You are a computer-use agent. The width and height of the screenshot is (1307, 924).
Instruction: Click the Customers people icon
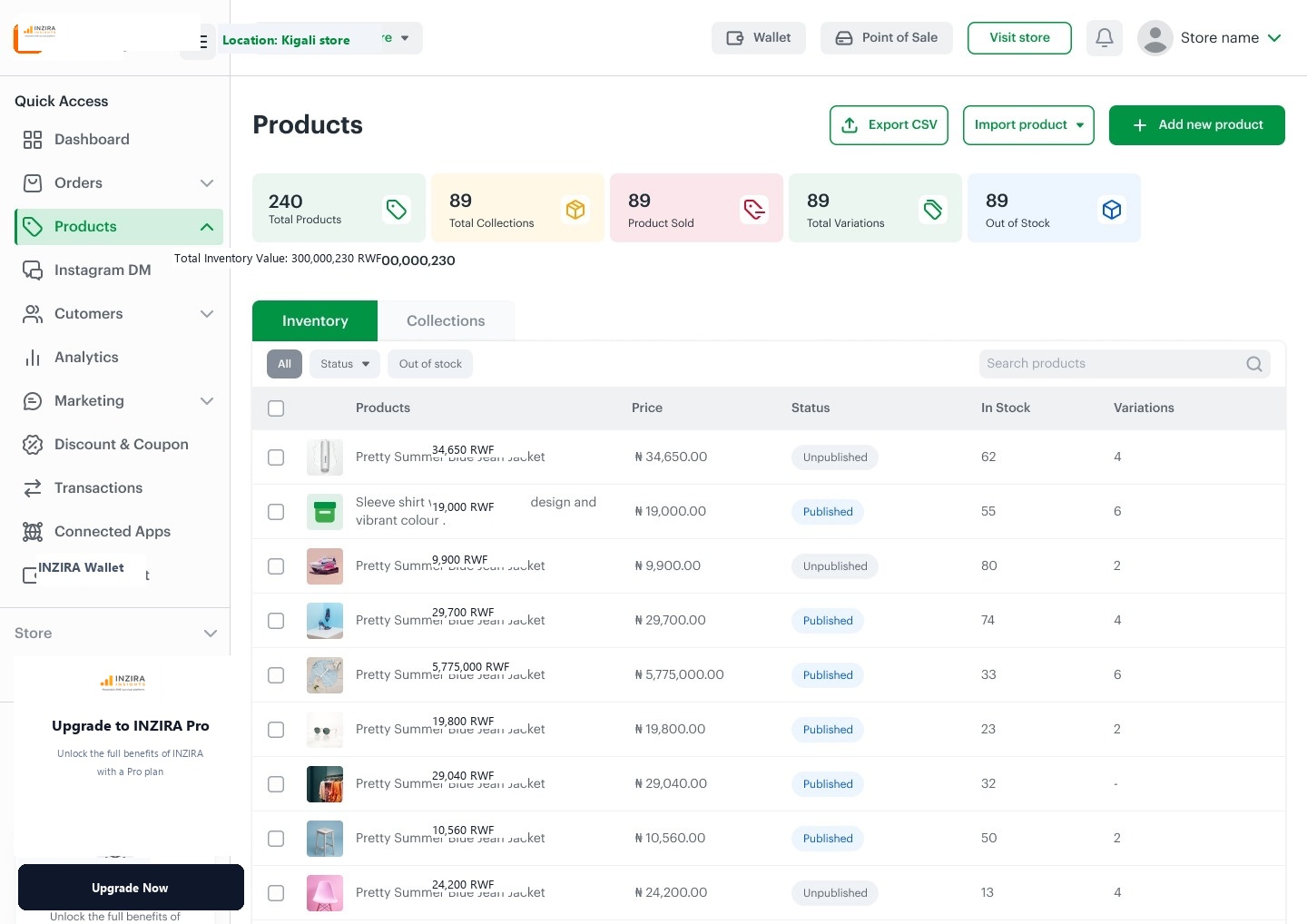click(33, 314)
